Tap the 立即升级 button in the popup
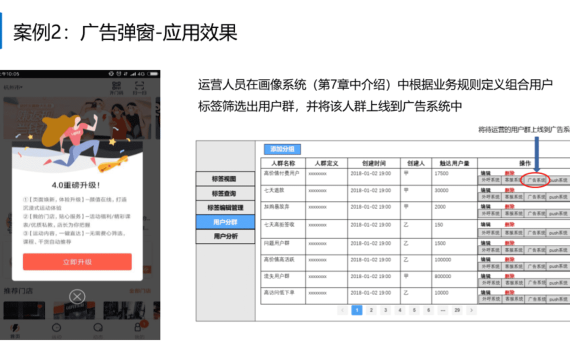Image resolution: width=570 pixels, height=360 pixels. coord(77,262)
